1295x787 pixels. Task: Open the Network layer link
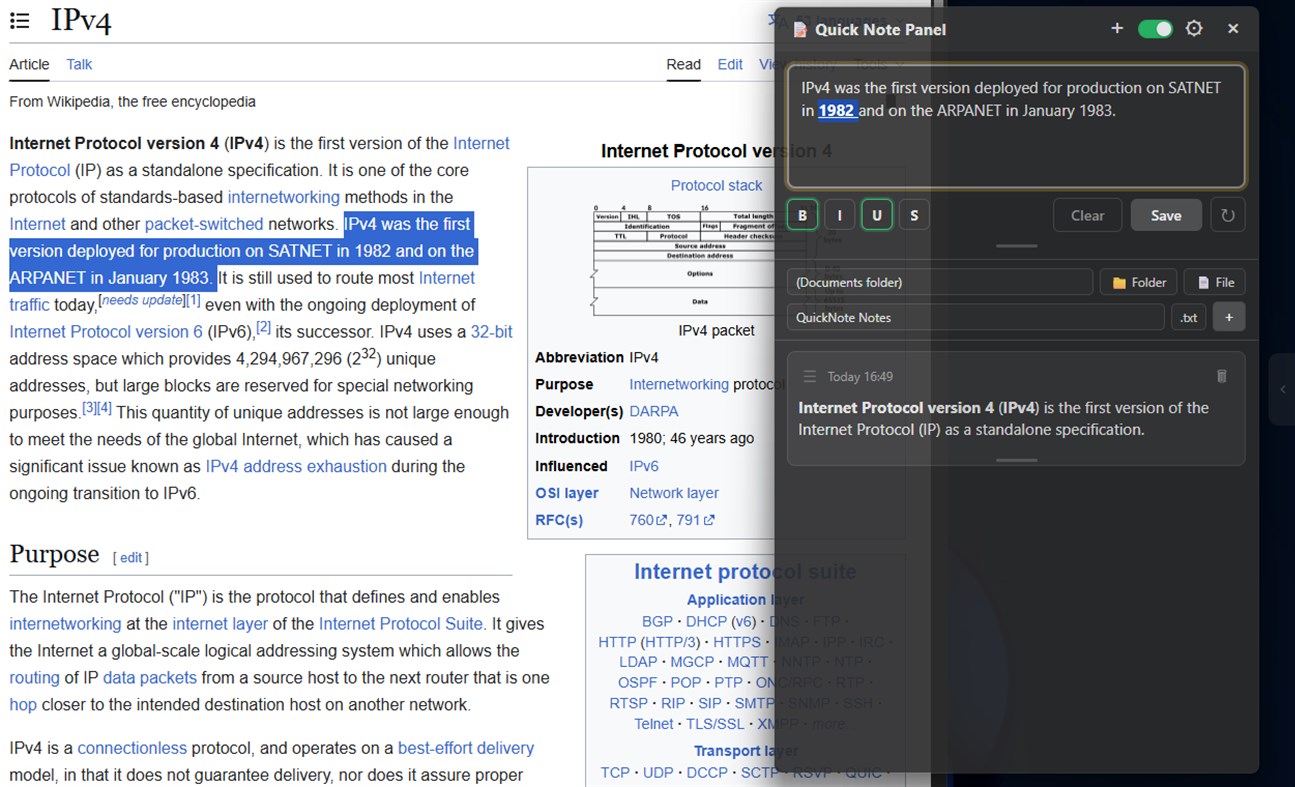(674, 493)
